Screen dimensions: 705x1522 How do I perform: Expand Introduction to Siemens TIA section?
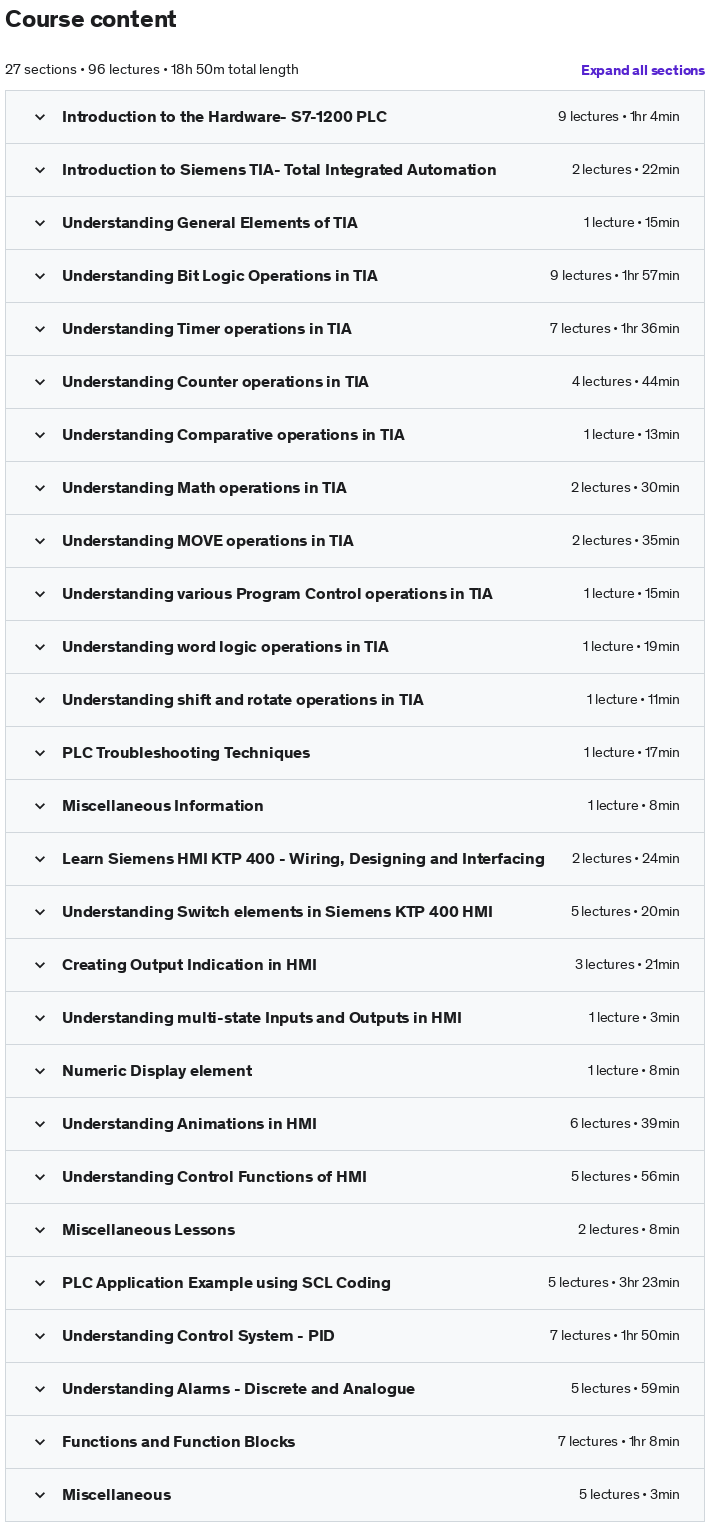click(x=279, y=170)
